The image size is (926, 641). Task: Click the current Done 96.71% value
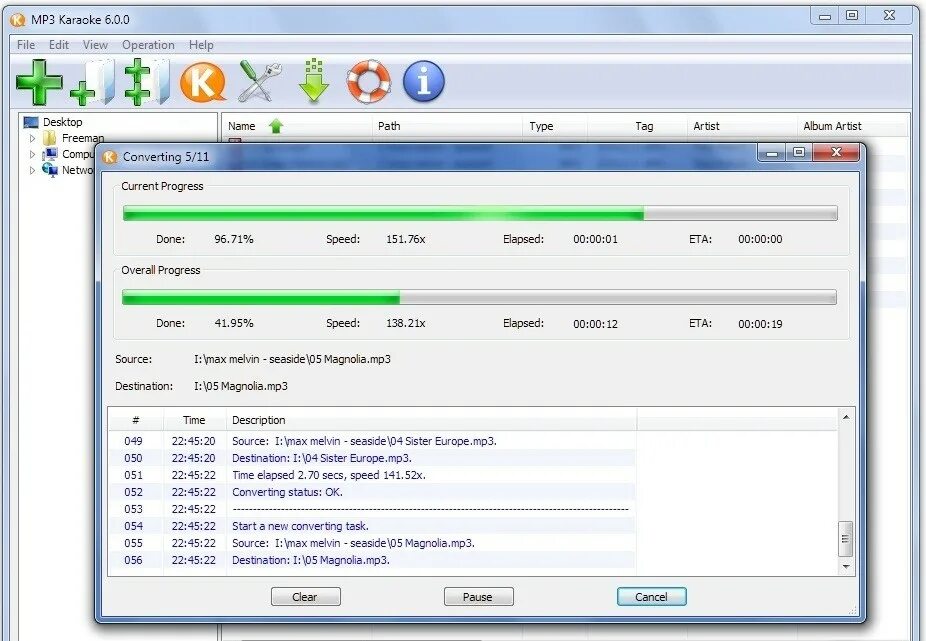click(234, 239)
